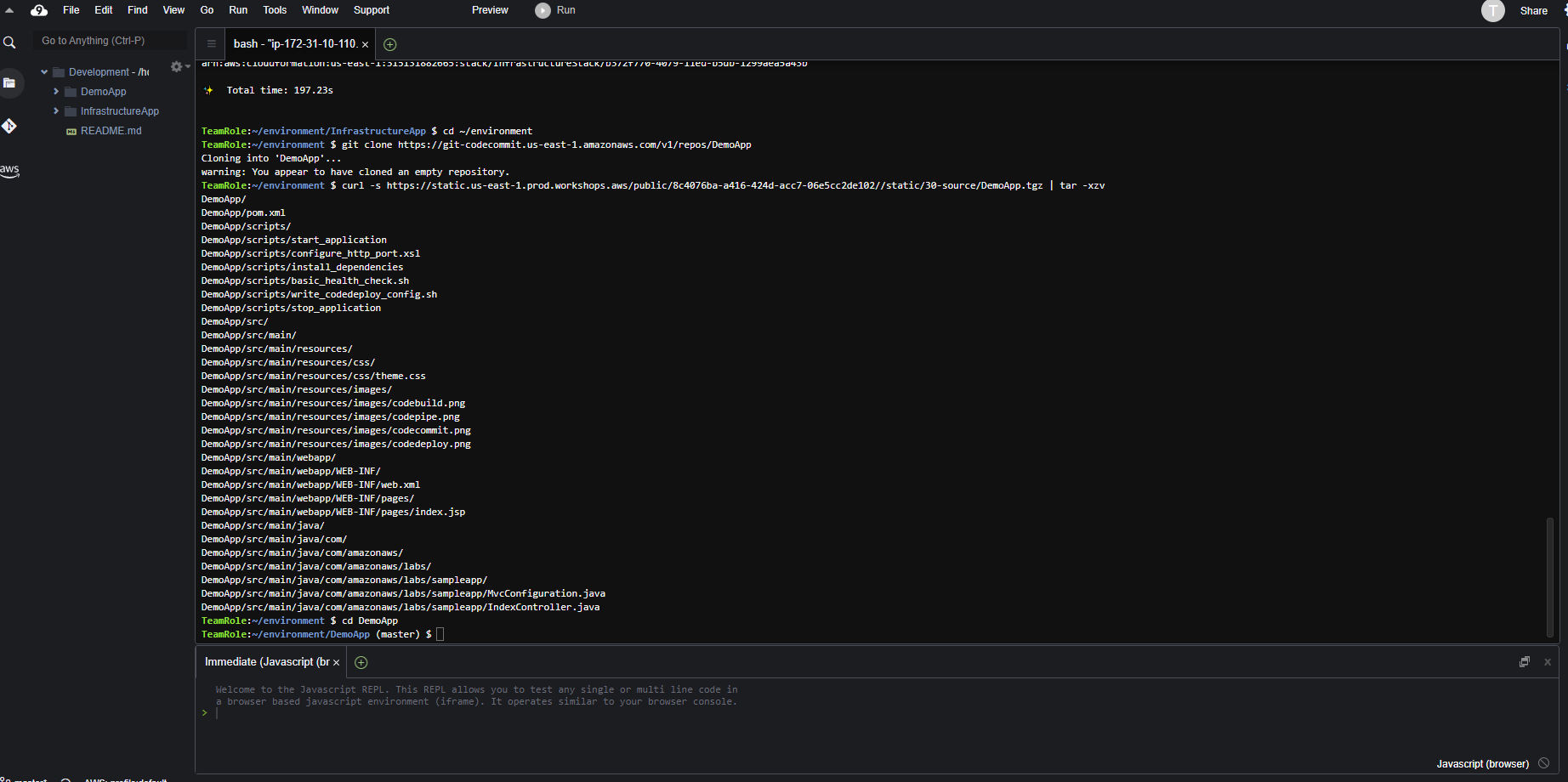
Task: Open the Javascript (browser) language selector
Action: pos(1482,764)
